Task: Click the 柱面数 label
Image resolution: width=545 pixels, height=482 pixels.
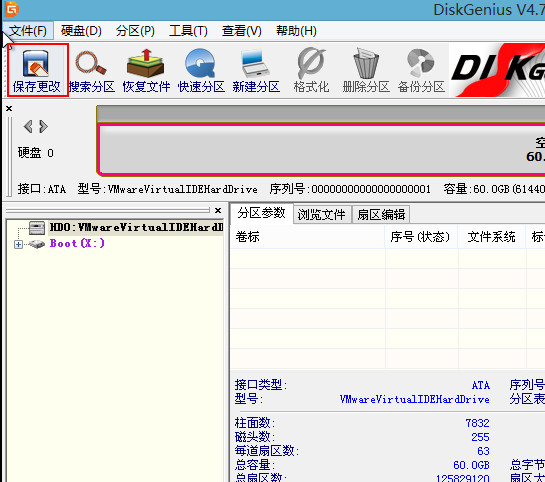Action: (254, 423)
